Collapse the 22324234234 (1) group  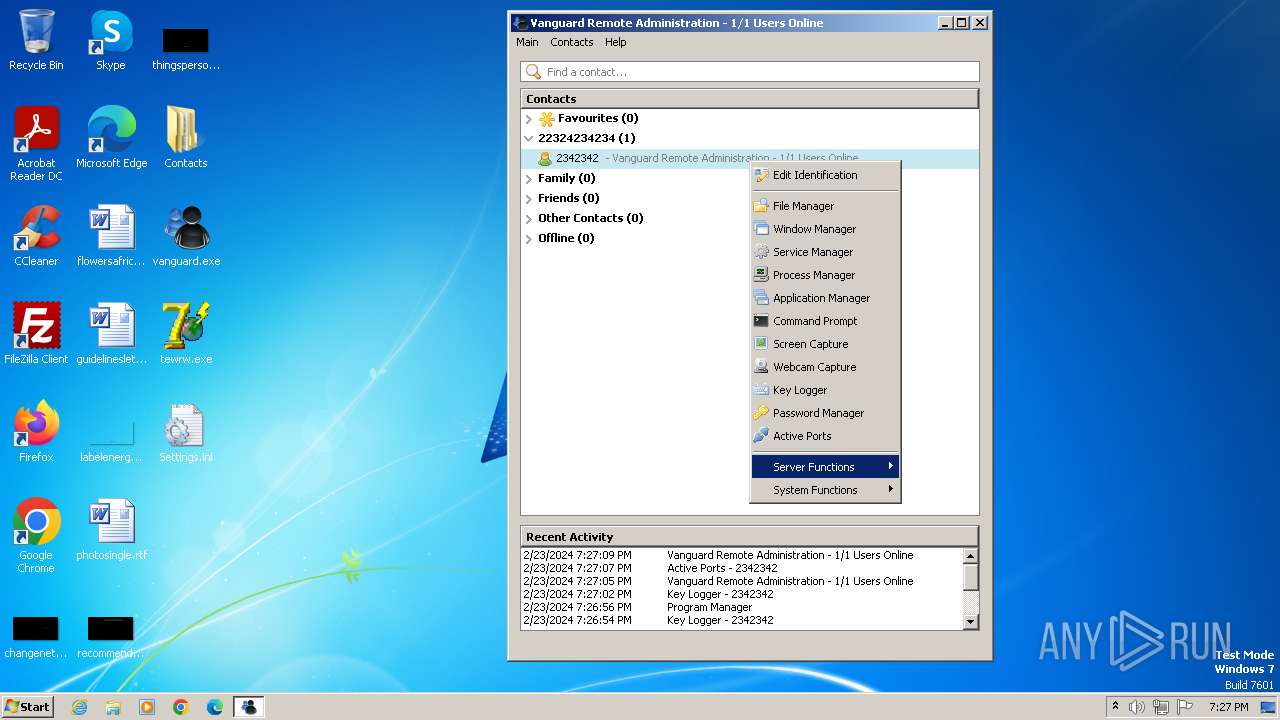529,138
